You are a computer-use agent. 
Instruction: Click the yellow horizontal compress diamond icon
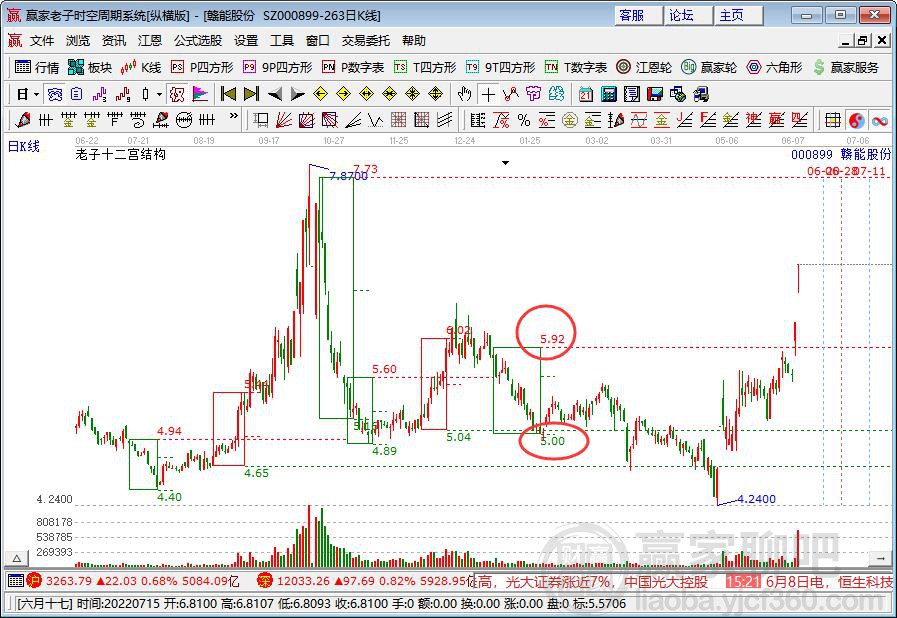pos(389,94)
